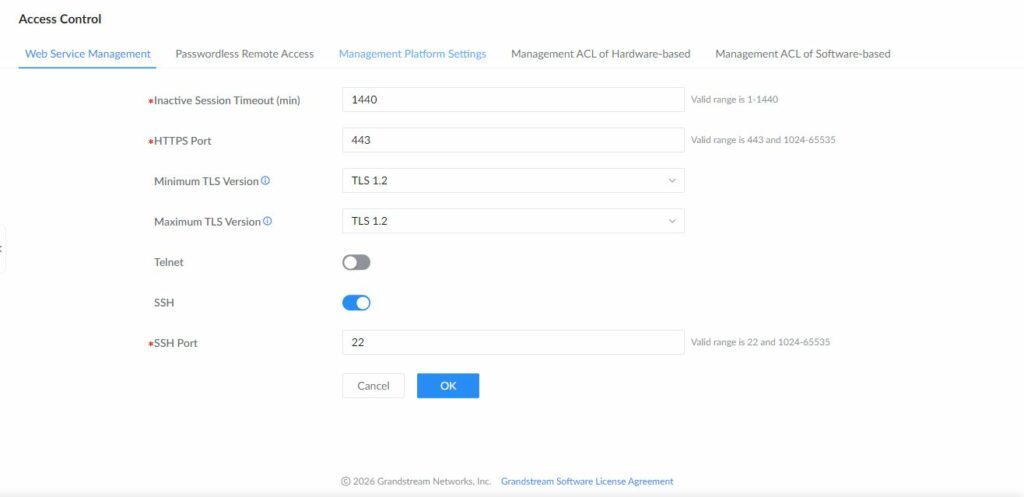Click the Telnet label
1024x497 pixels.
[x=168, y=263]
